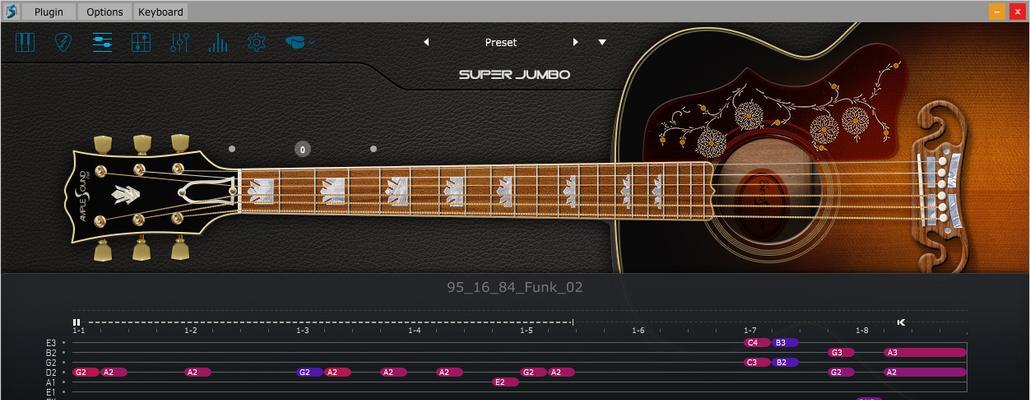Select the C3 note on the G2 string
Screen dimensions: 1030x400
coord(757,363)
